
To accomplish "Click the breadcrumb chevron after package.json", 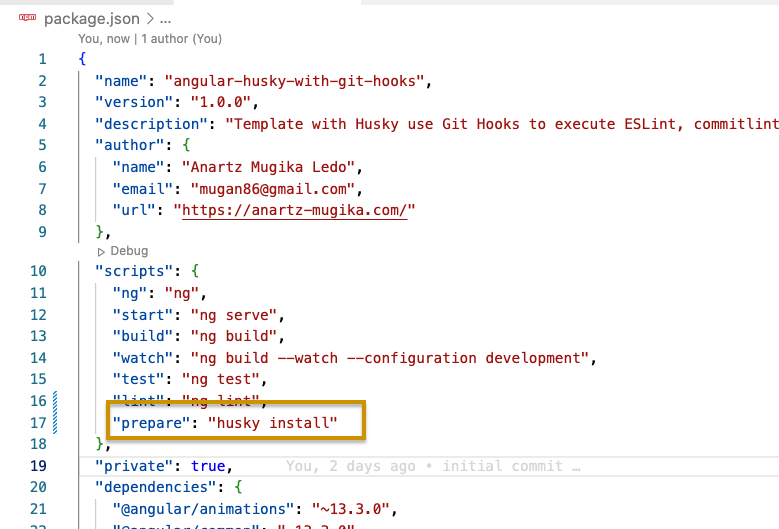I will pyautogui.click(x=150, y=19).
